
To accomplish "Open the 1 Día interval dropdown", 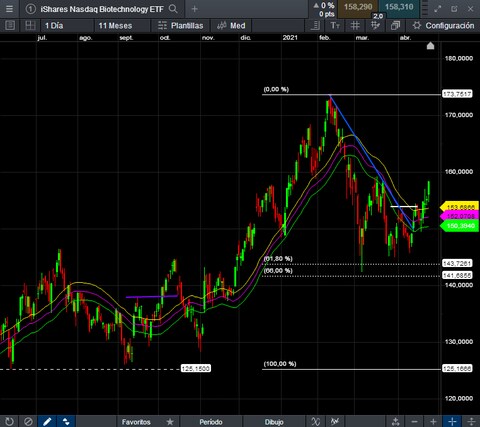I will (68, 26).
